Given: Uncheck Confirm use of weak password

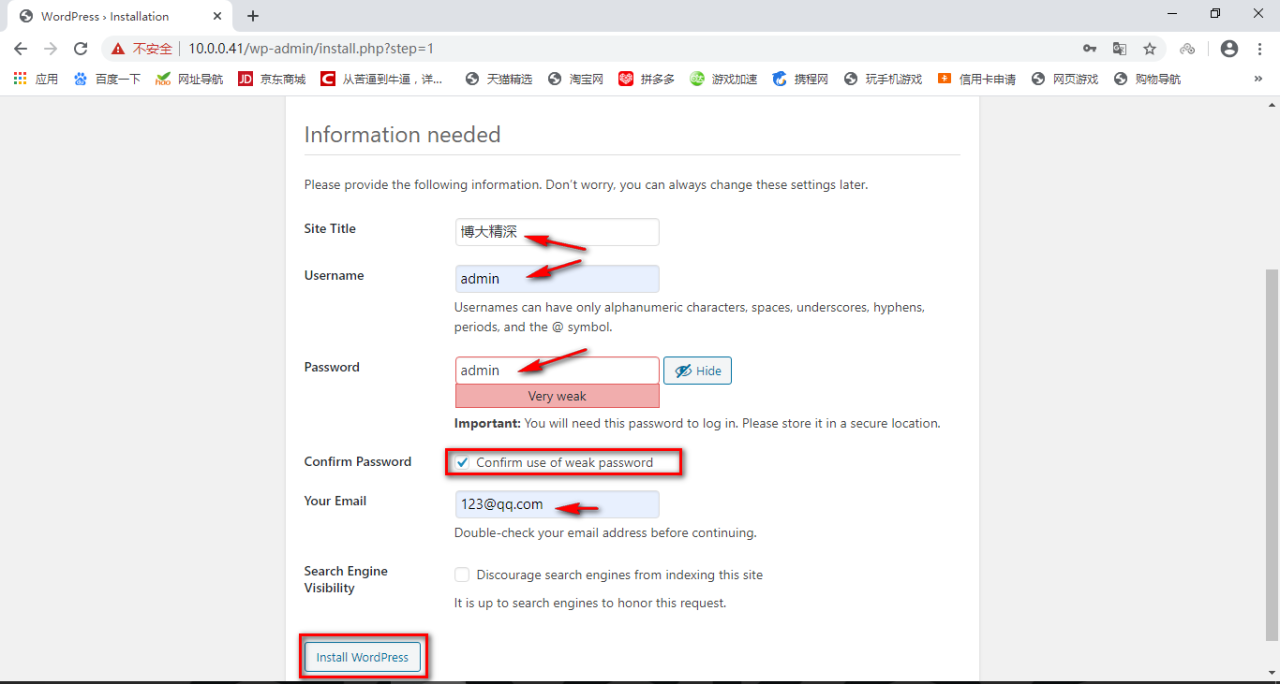Looking at the screenshot, I should (462, 463).
